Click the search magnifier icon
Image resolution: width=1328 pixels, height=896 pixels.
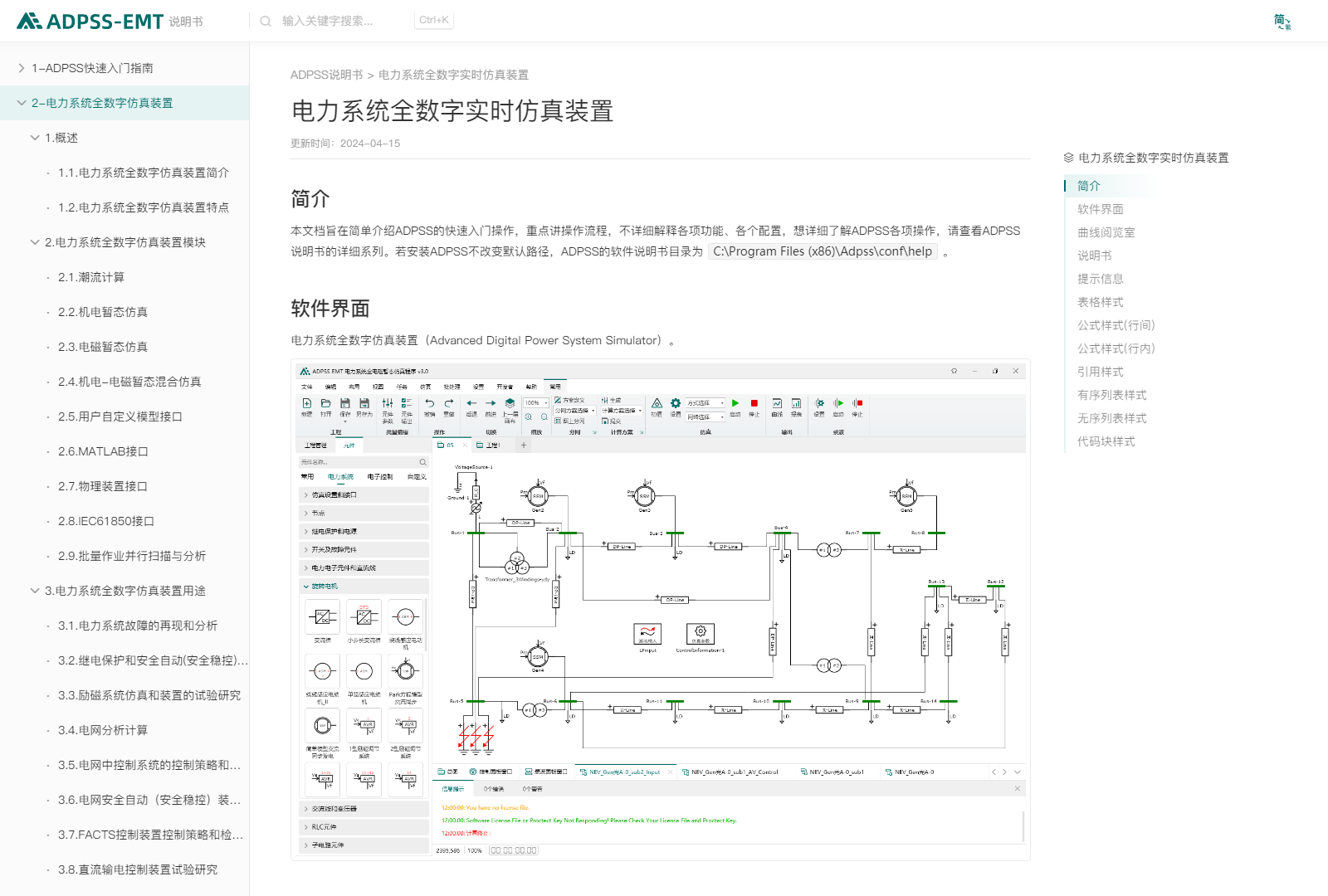(x=266, y=21)
